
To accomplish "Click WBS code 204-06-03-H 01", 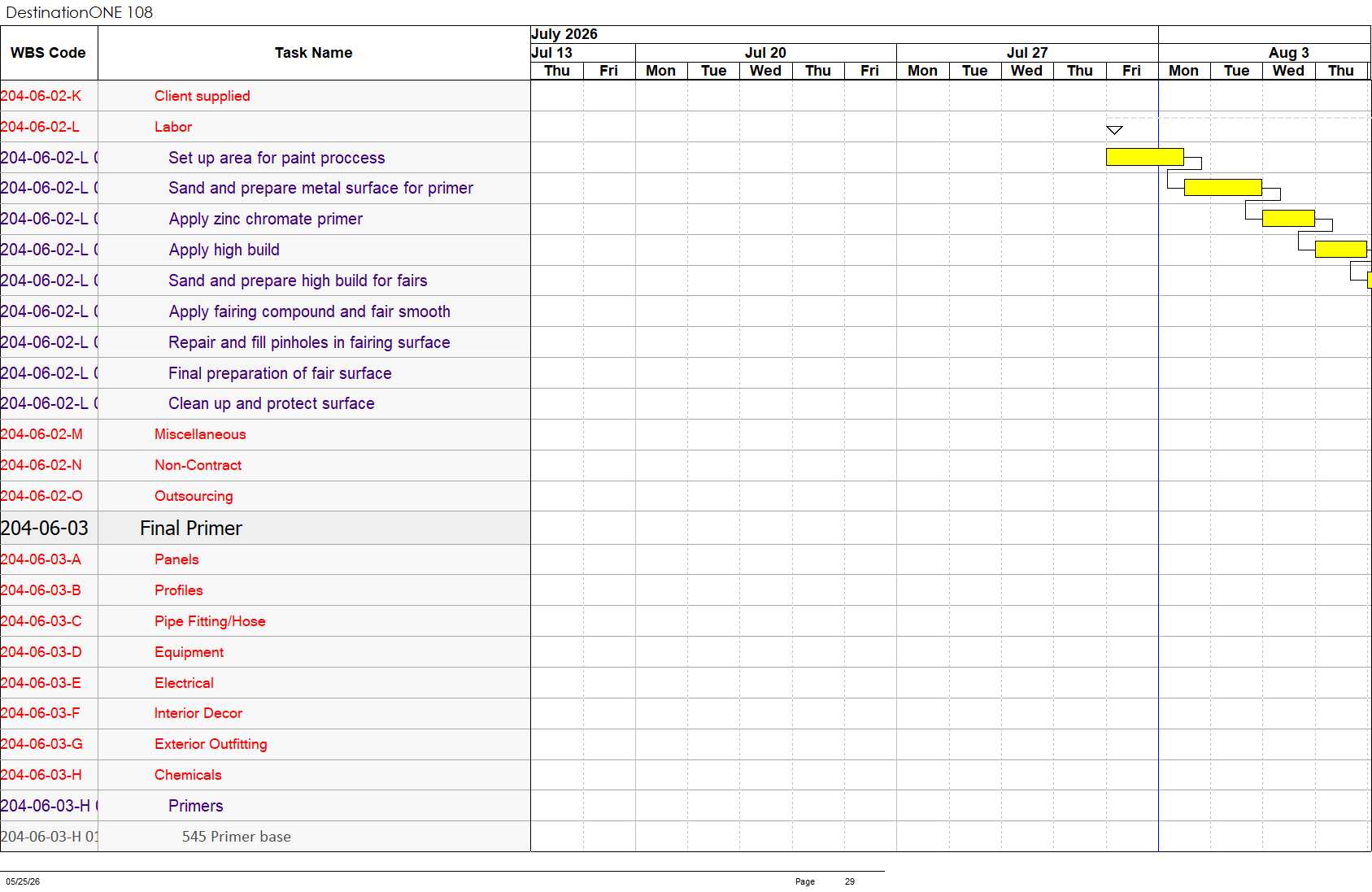I will (x=49, y=837).
